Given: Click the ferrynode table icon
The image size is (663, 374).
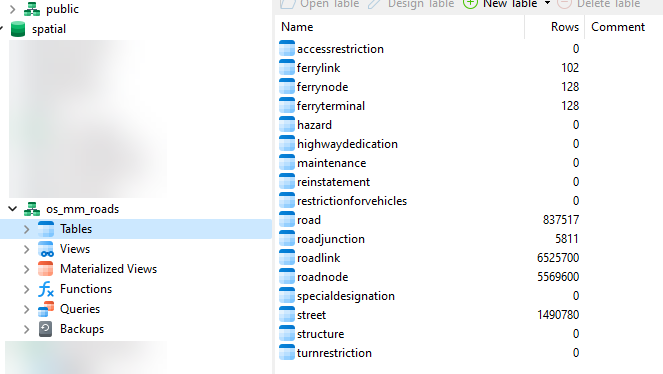Looking at the screenshot, I should [287, 86].
